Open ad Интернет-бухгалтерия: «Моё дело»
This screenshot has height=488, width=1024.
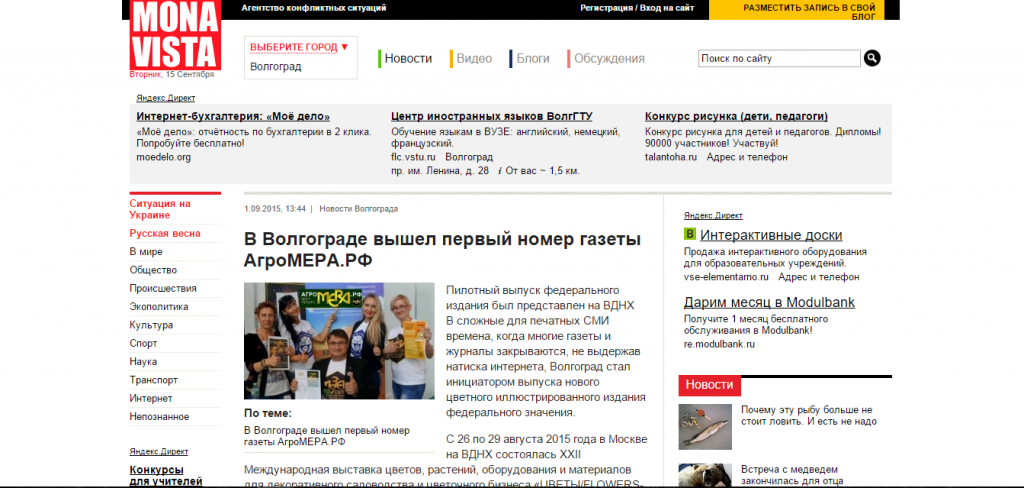[x=233, y=116]
